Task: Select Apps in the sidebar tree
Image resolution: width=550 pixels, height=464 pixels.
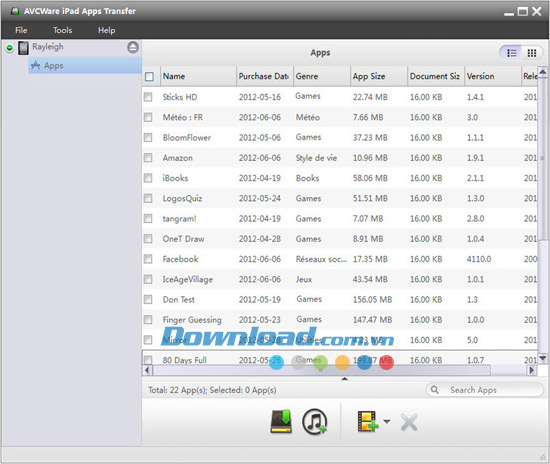Action: 85,66
